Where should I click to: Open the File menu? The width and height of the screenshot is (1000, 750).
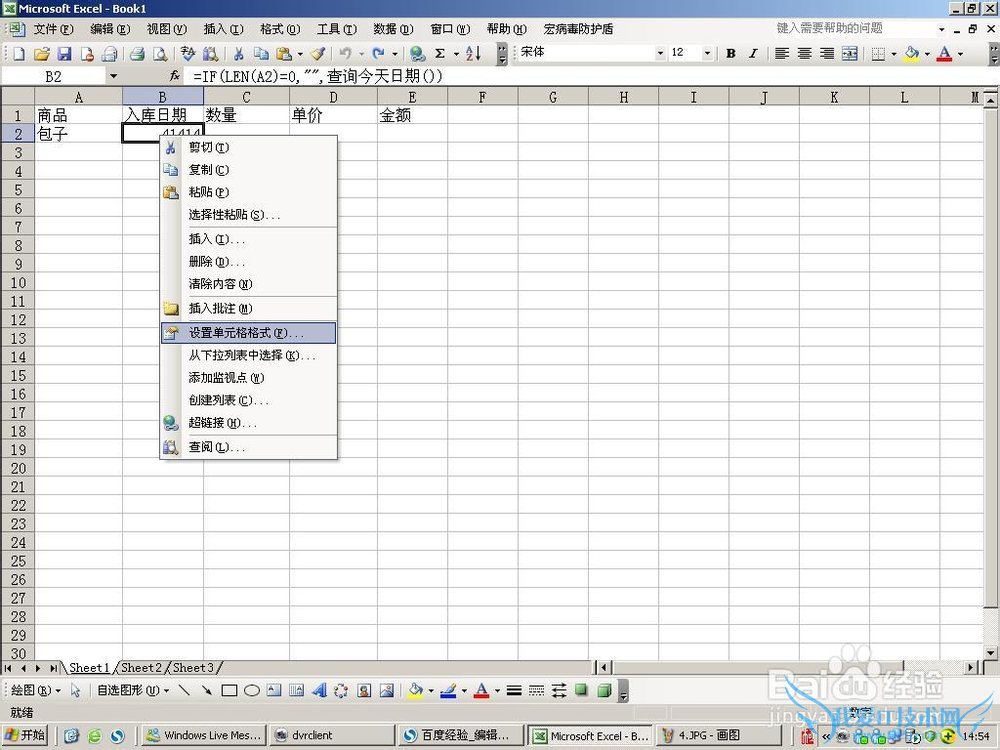[53, 29]
